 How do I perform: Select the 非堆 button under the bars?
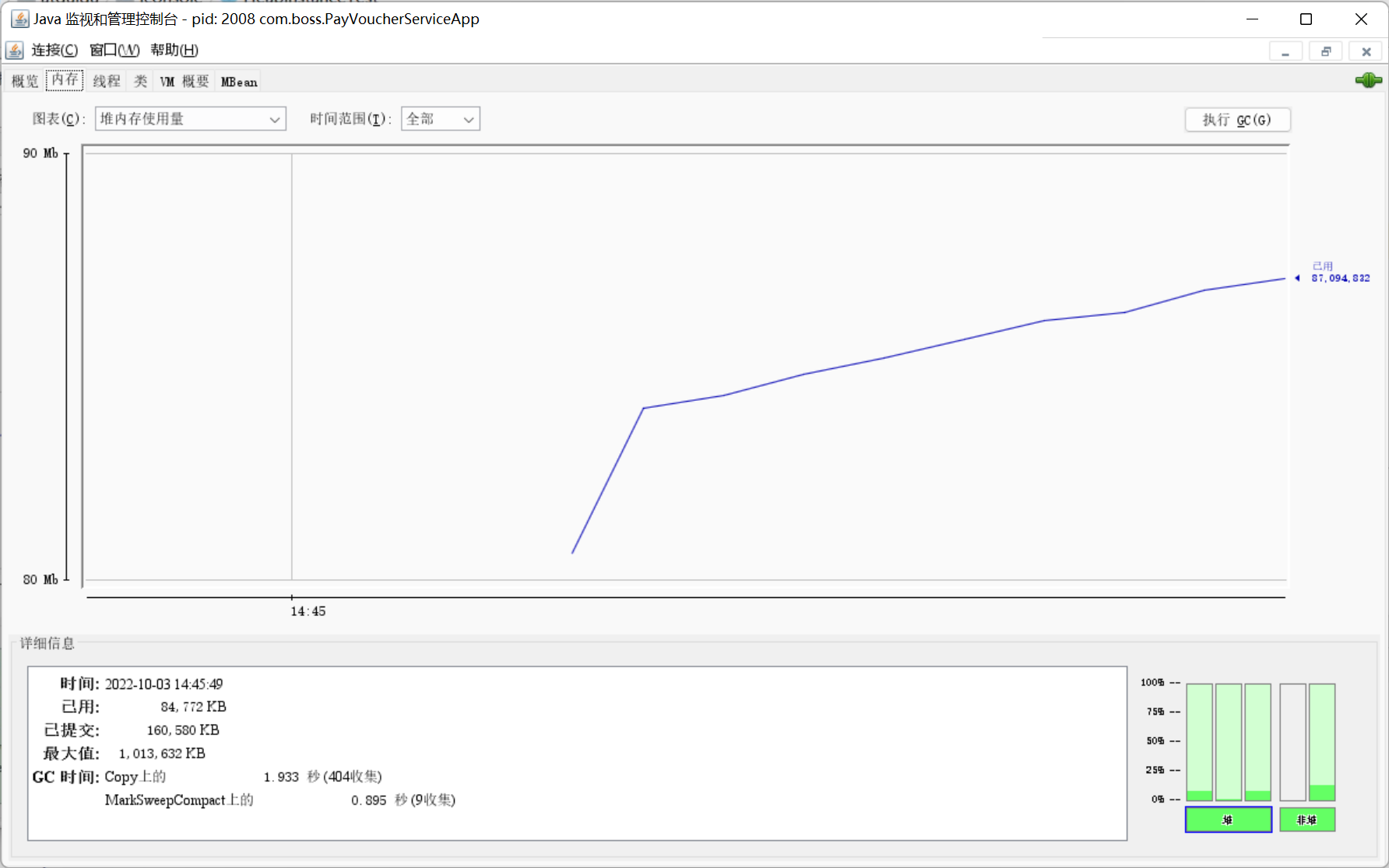coord(1306,820)
